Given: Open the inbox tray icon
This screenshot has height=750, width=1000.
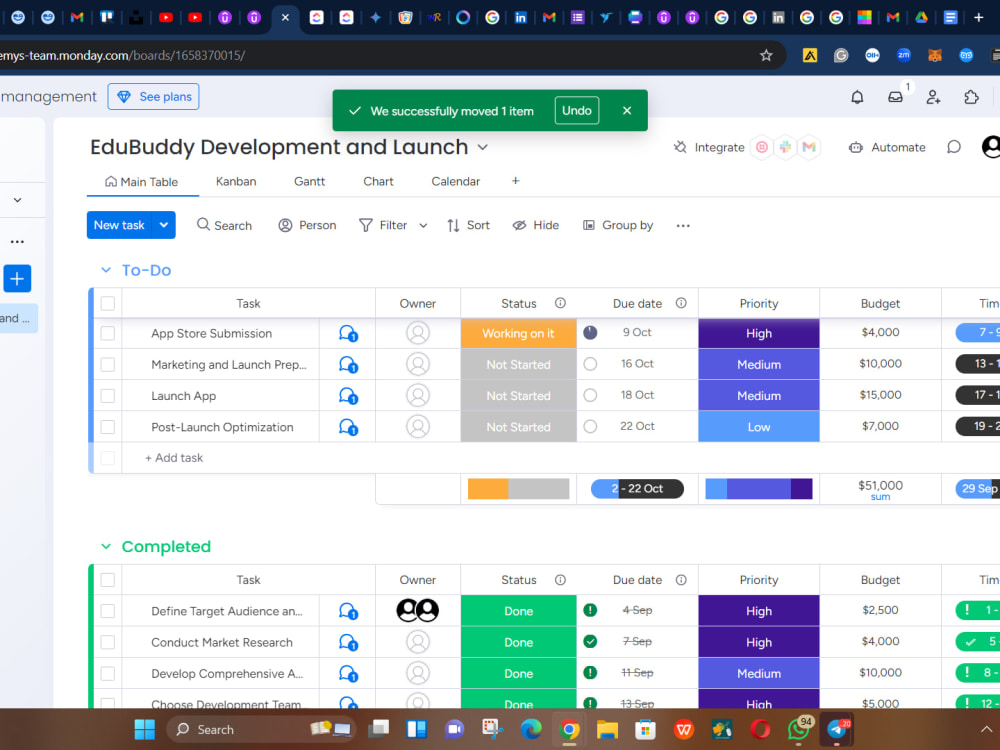Looking at the screenshot, I should pos(895,97).
